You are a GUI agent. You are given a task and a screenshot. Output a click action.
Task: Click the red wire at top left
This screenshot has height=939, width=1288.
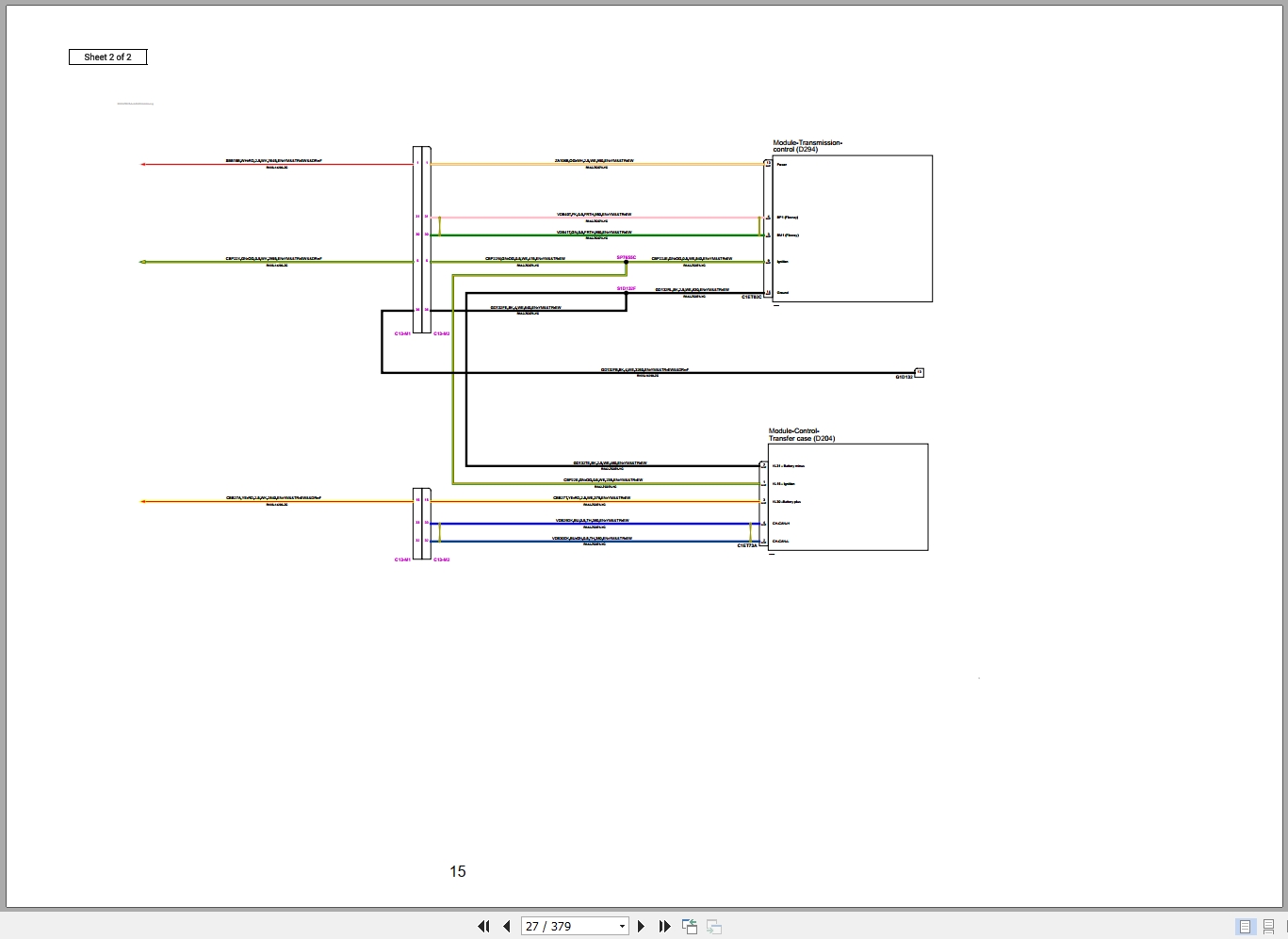point(278,164)
